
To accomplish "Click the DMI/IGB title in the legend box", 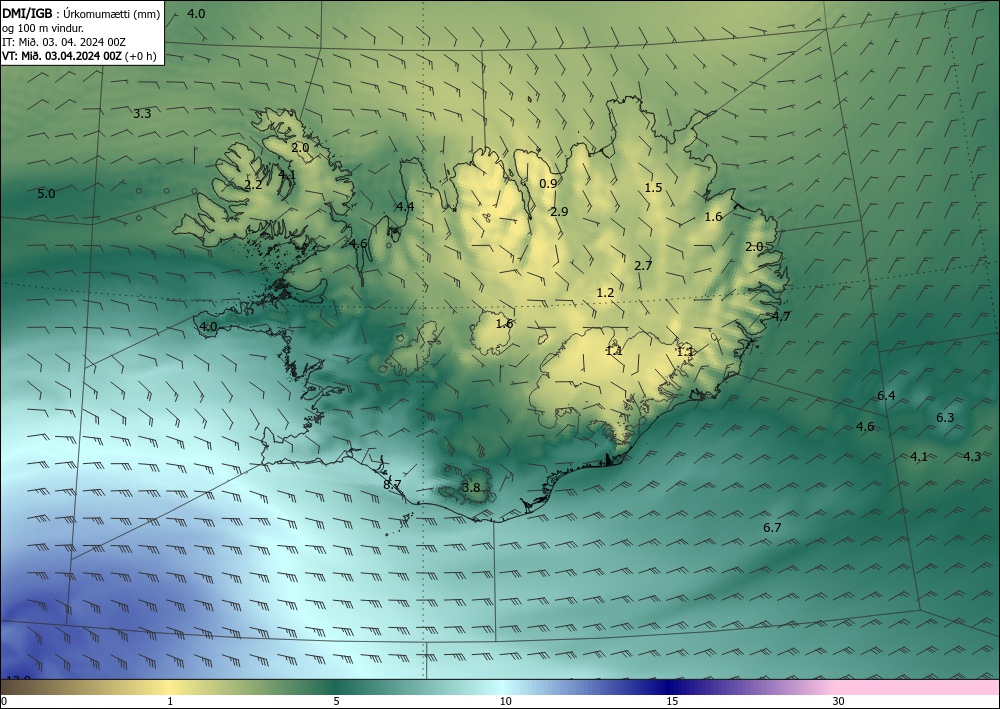I will click(x=27, y=14).
